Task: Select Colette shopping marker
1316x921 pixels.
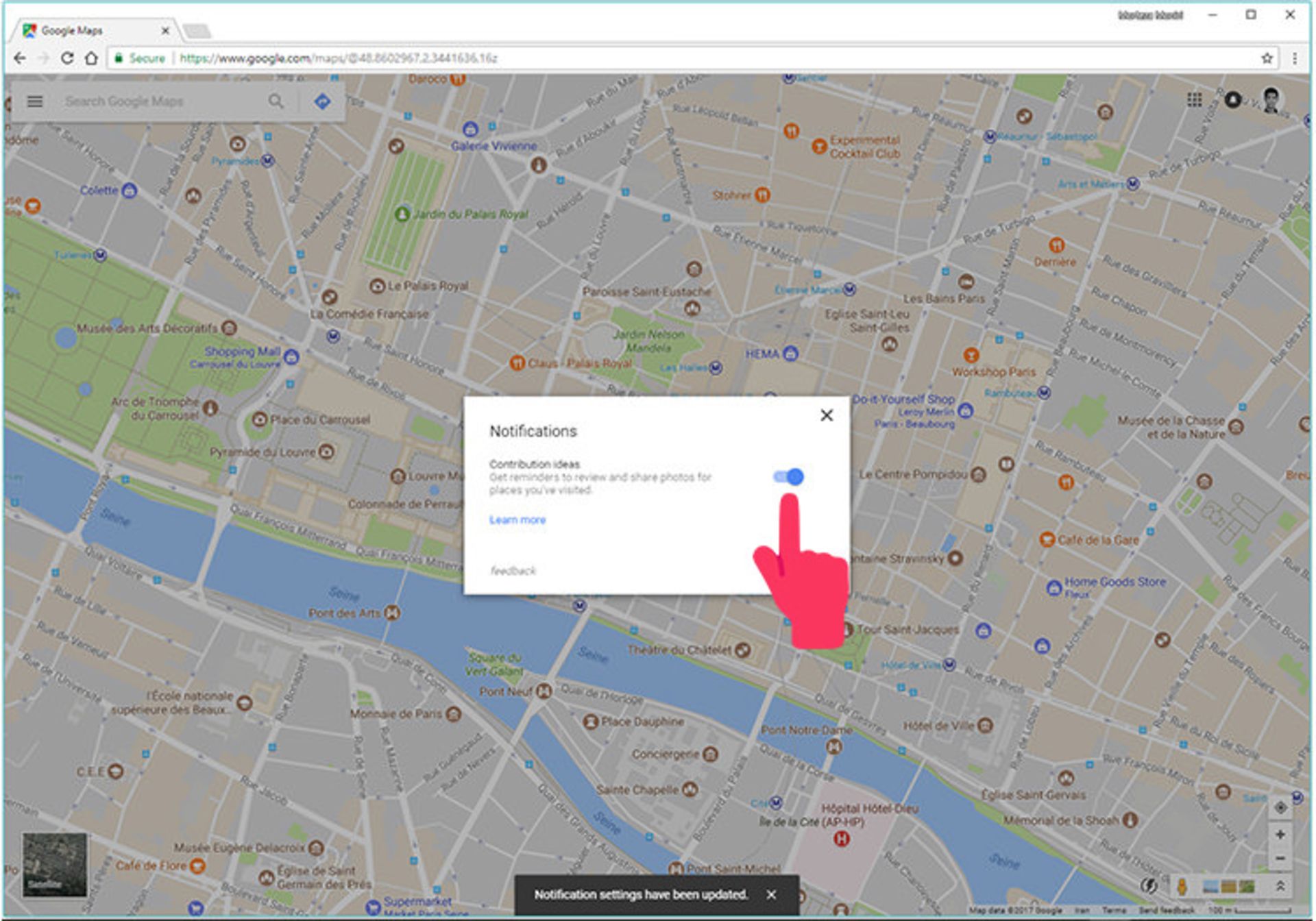Action: tap(129, 191)
